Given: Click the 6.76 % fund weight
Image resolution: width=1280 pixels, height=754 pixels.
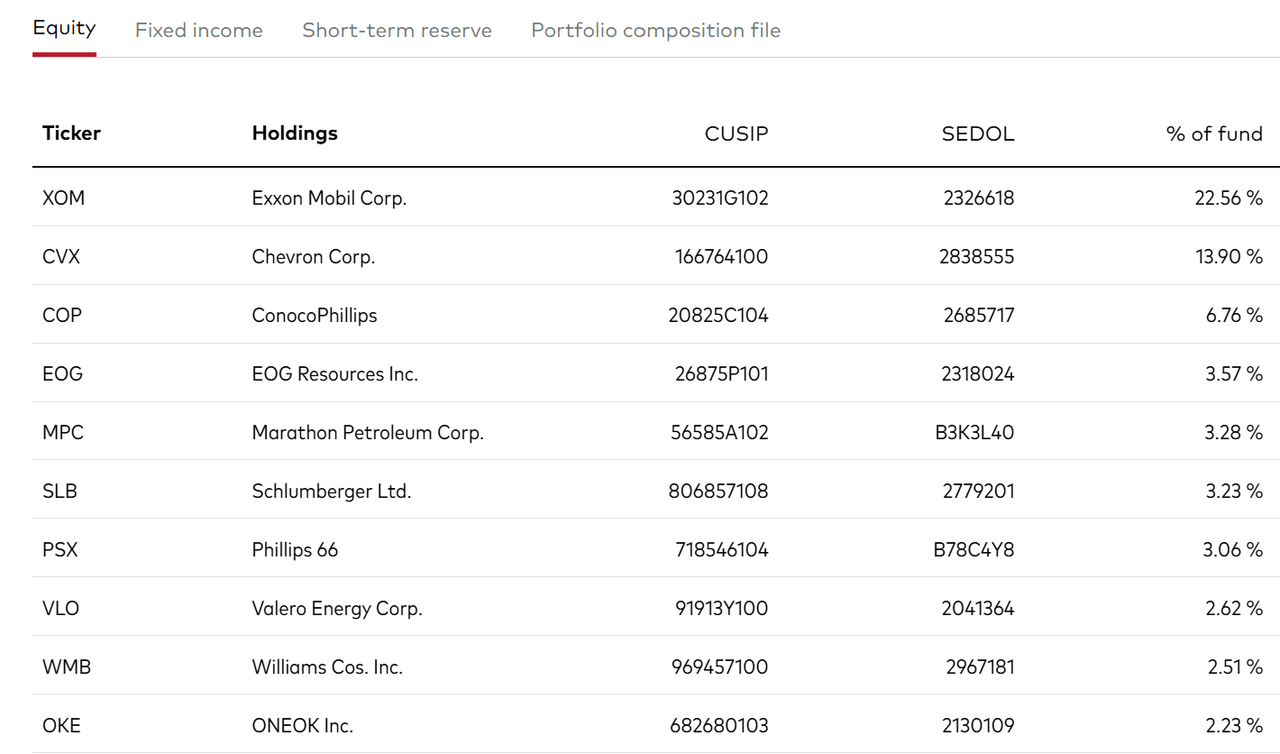Looking at the screenshot, I should click(1235, 315).
